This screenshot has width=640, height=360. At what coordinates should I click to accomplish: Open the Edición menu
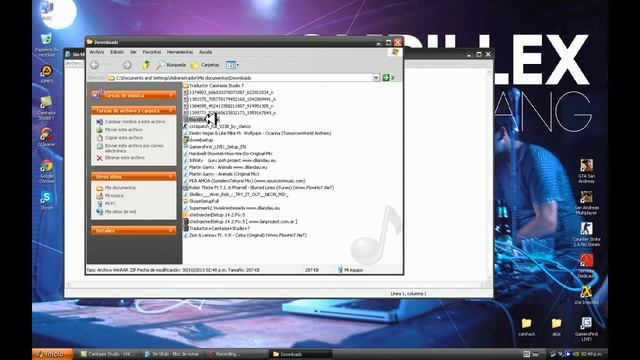click(x=117, y=52)
